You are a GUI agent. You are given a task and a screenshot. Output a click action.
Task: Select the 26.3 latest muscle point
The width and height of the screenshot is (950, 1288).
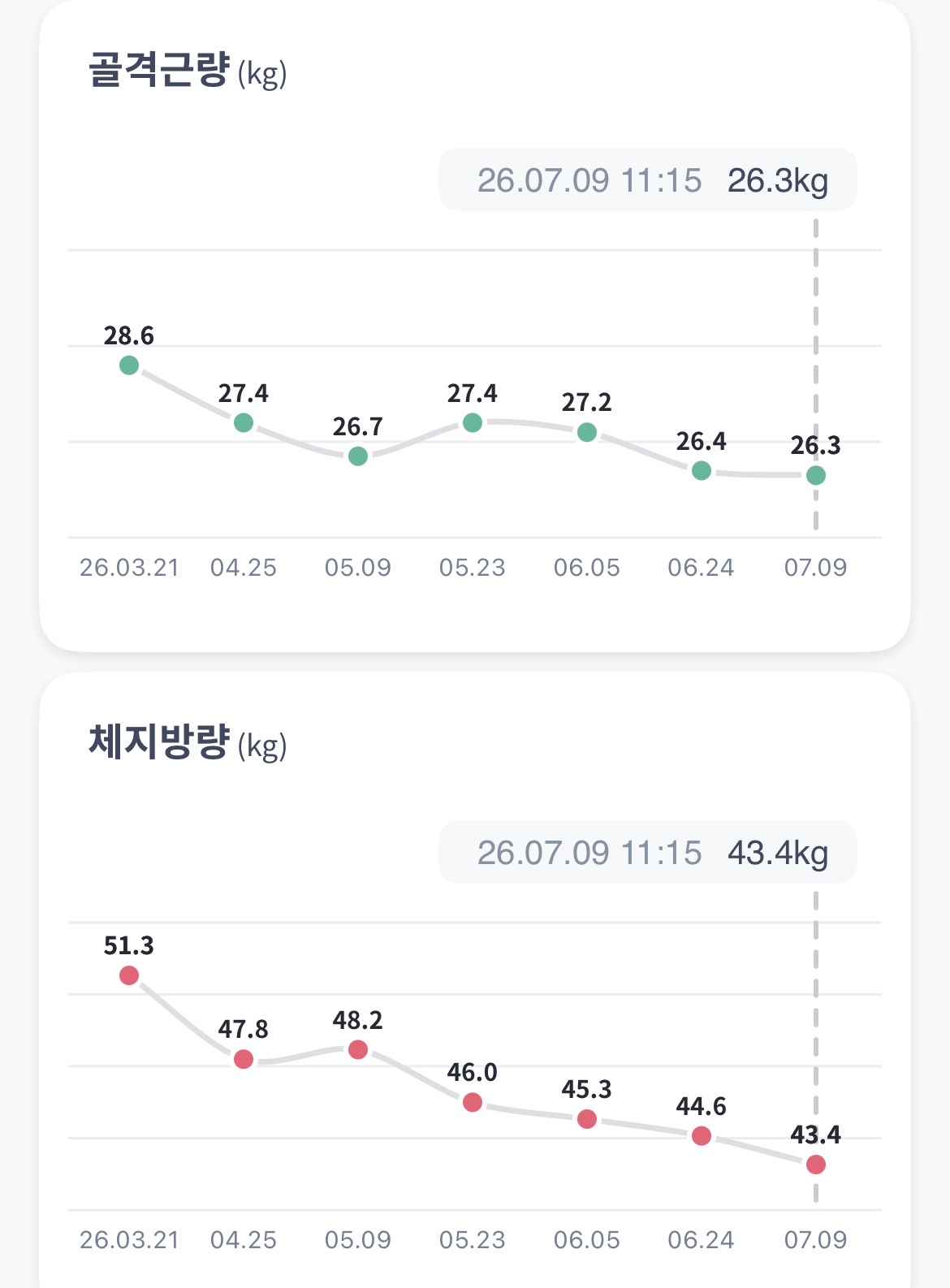pos(816,475)
